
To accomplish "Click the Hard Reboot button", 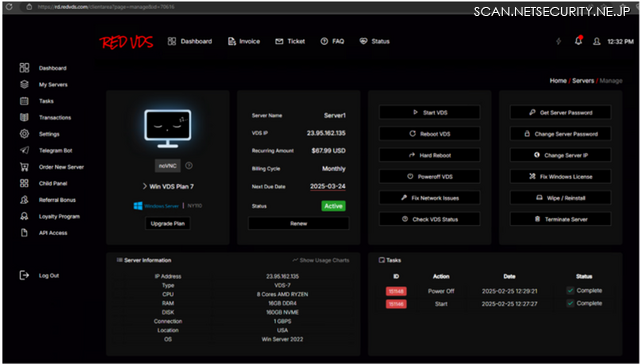I will 429,155.
